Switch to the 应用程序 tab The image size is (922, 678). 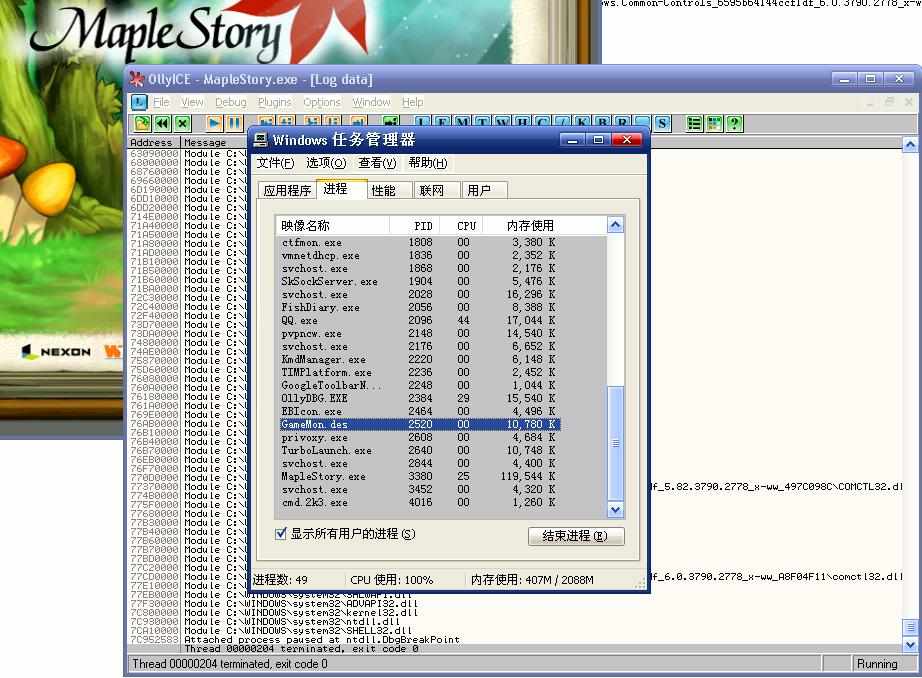click(x=287, y=190)
